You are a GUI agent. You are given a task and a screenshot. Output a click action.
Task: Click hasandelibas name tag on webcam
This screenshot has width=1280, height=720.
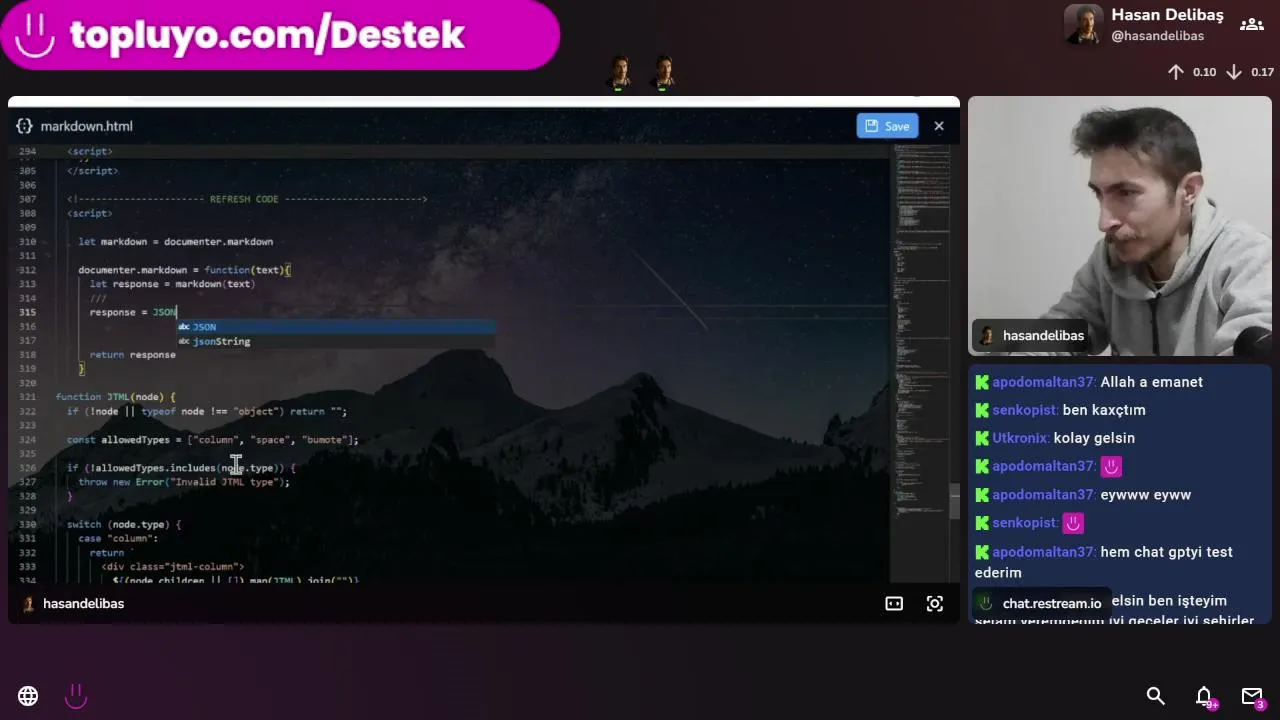pyautogui.click(x=1032, y=336)
